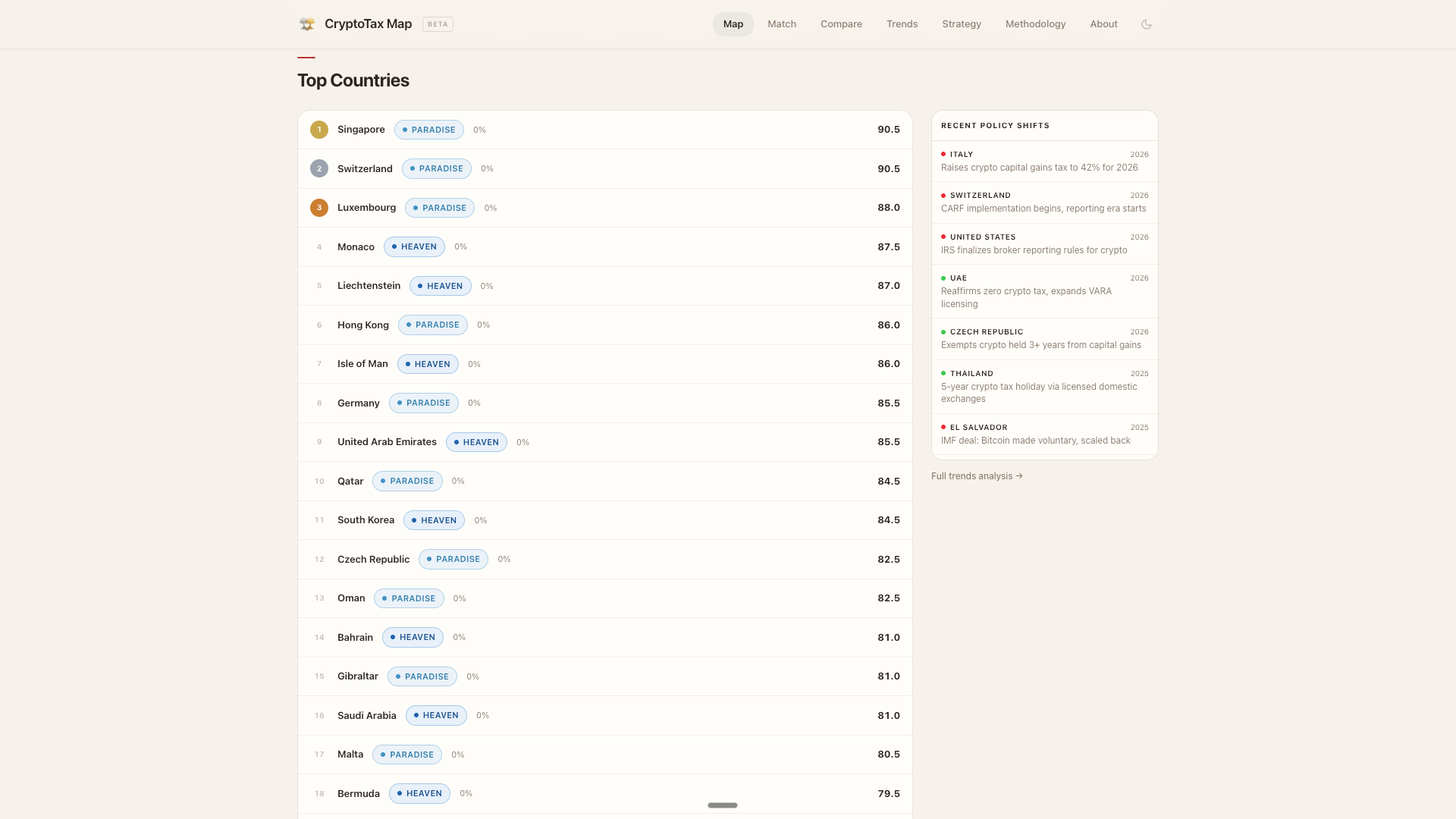This screenshot has height=819, width=1456.
Task: Click United Arab Emirates HEAVEN badge
Action: coord(476,442)
